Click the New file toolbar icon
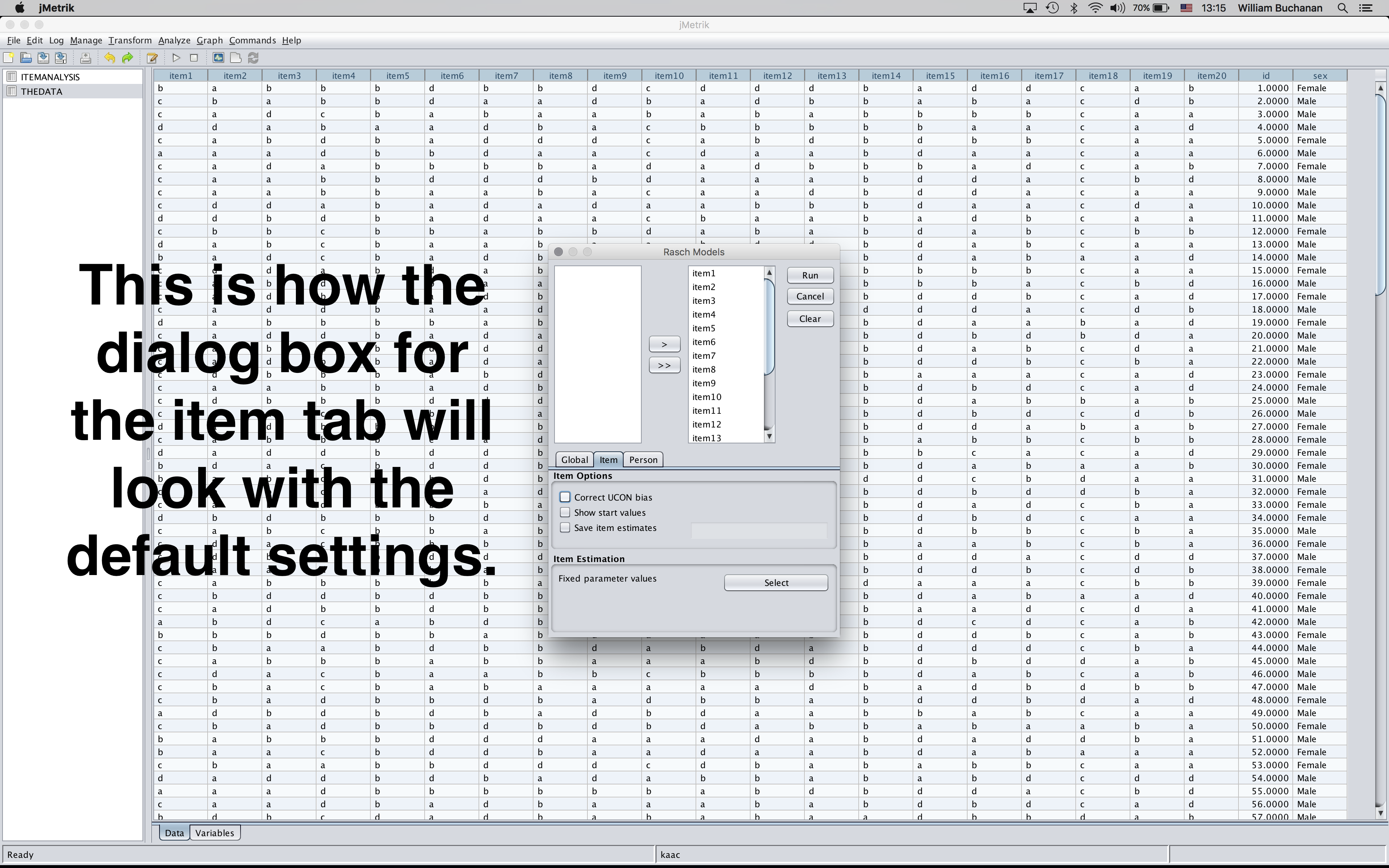 point(9,58)
